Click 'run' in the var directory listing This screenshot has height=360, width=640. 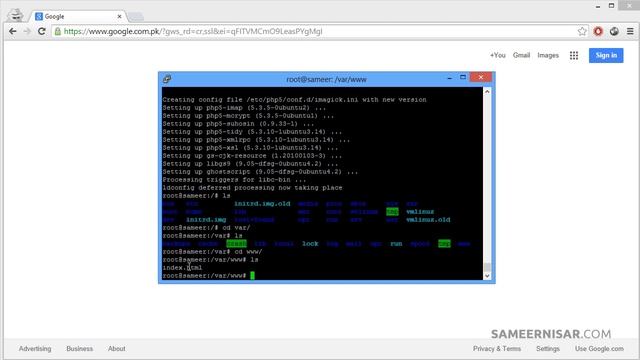[x=396, y=244]
